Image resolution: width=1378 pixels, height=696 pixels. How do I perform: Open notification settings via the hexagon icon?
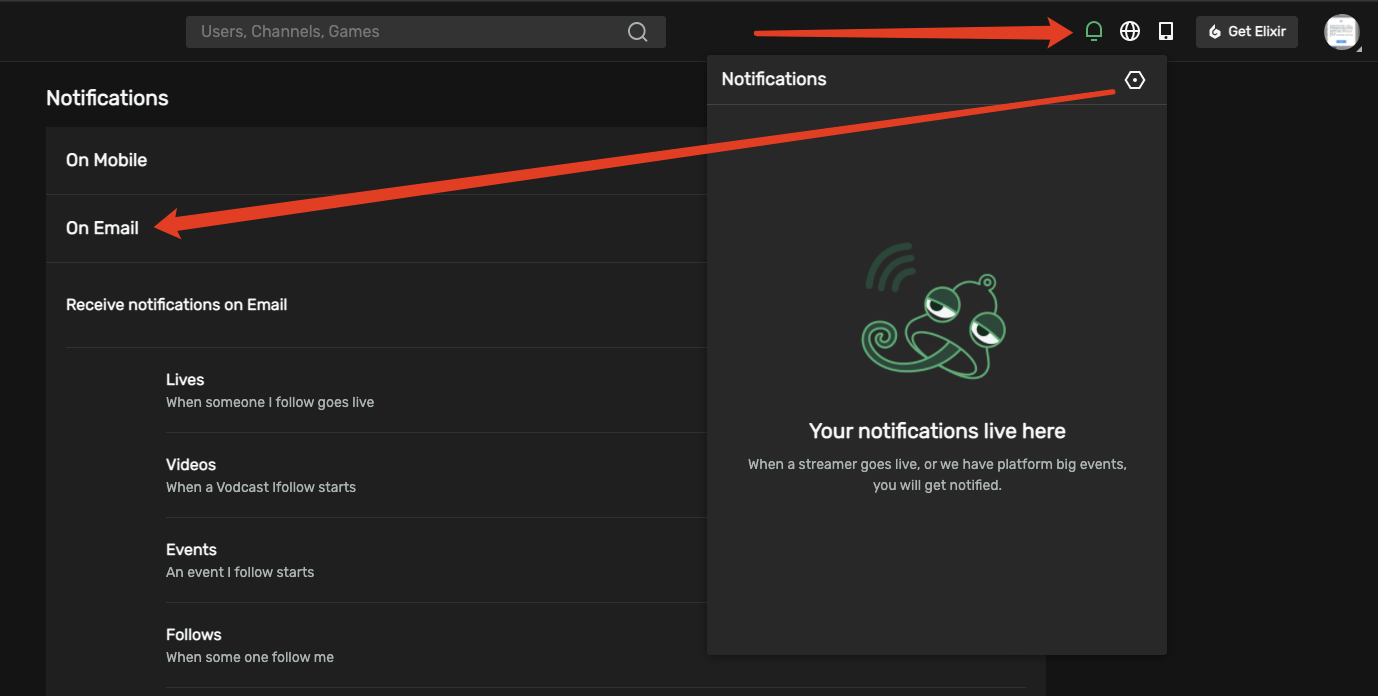(x=1134, y=79)
